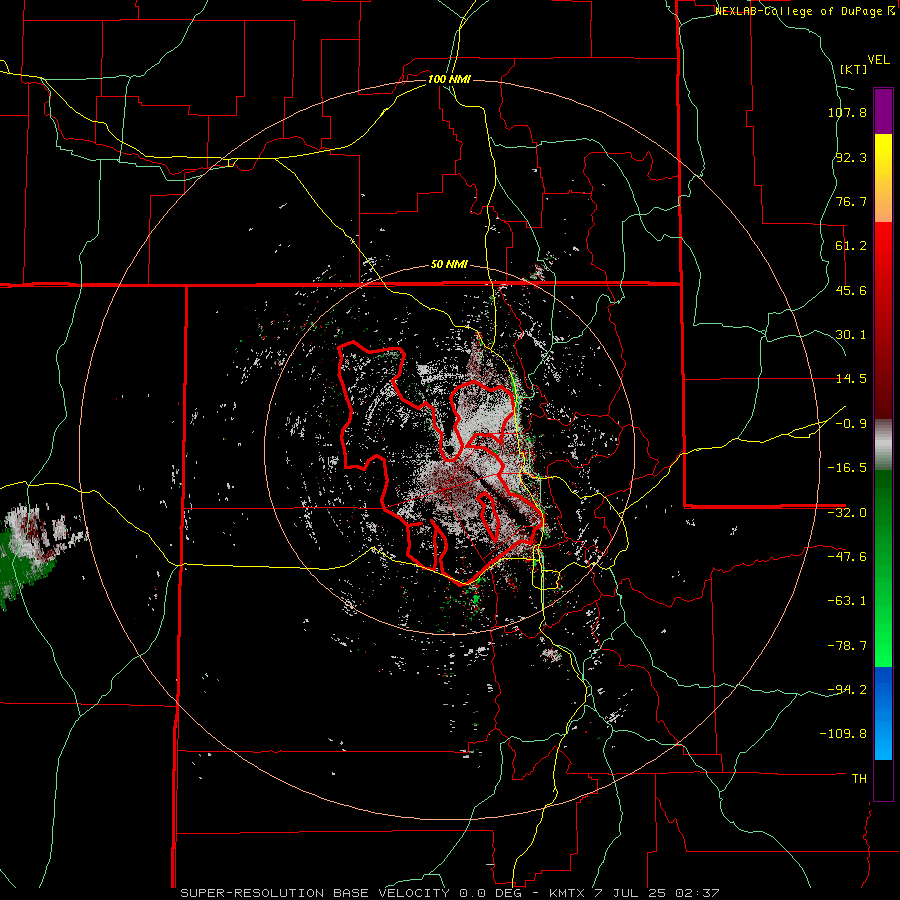Viewport: 900px width, 900px height.
Task: Click the [KT] units label
Action: (x=854, y=69)
